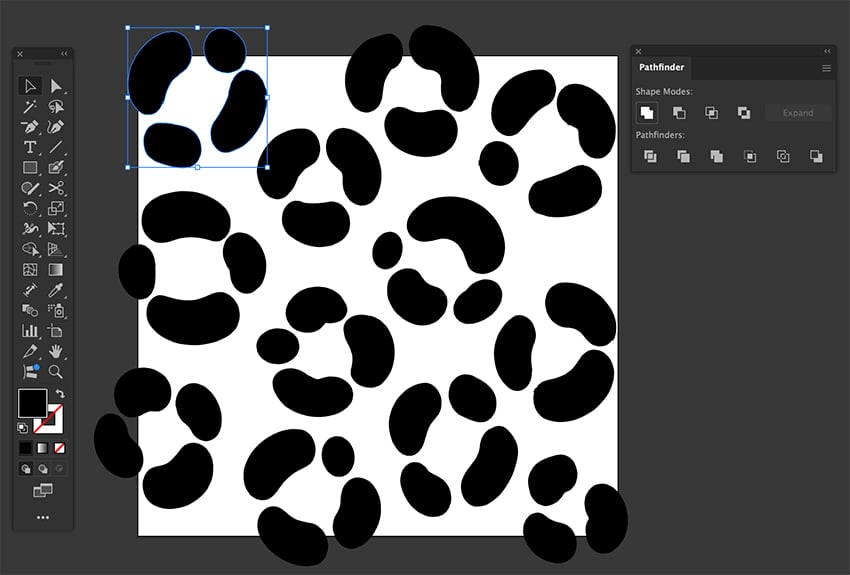850x575 pixels.
Task: Select the Type tool
Action: pos(30,147)
